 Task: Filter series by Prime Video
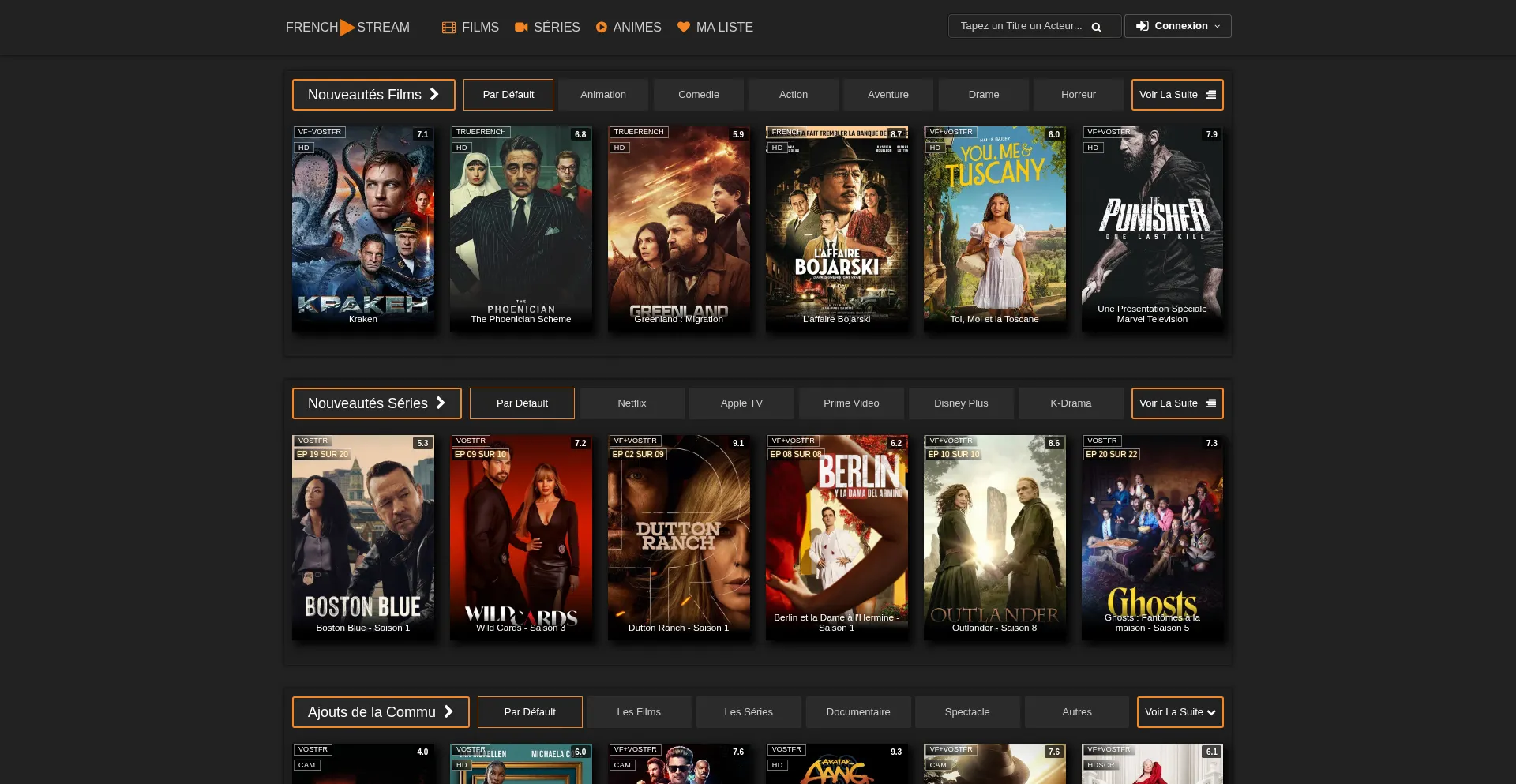(851, 403)
